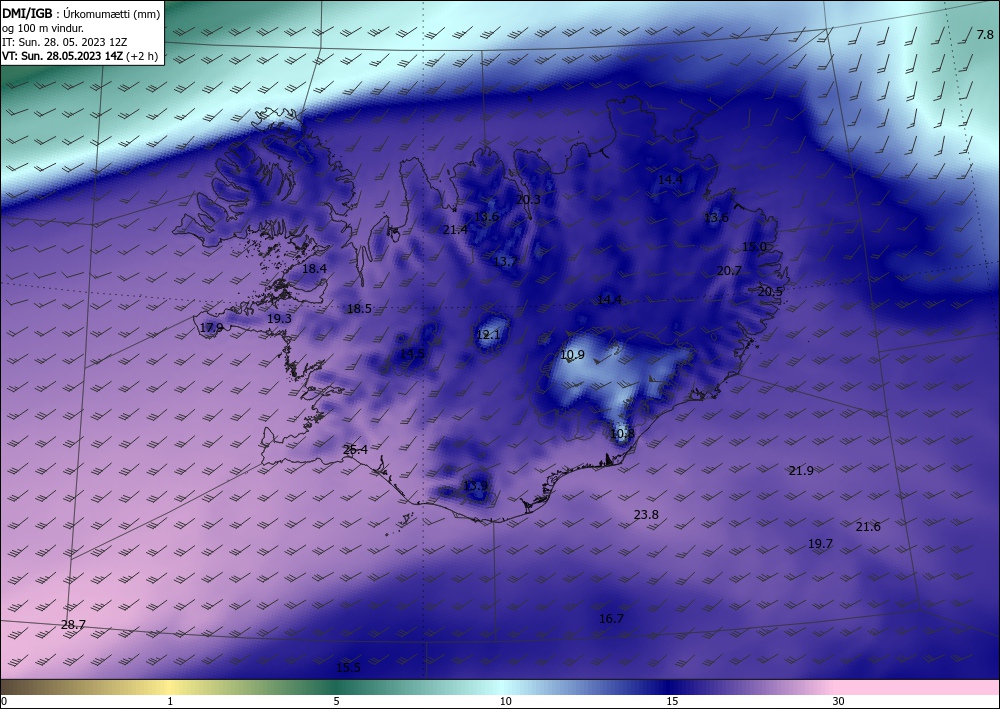Click the 28.7 value label
The image size is (1000, 709).
coord(73,625)
